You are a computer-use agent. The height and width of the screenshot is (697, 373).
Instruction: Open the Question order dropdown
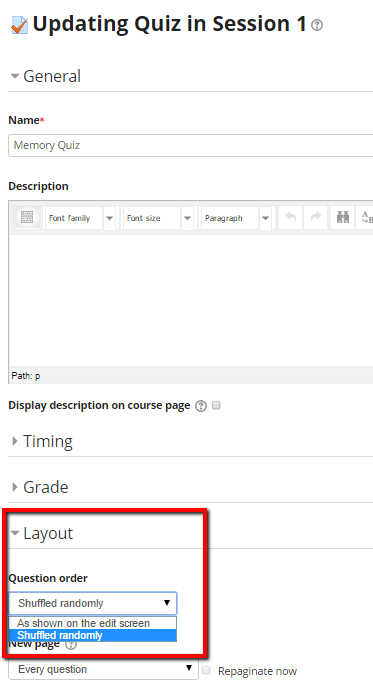(x=92, y=603)
